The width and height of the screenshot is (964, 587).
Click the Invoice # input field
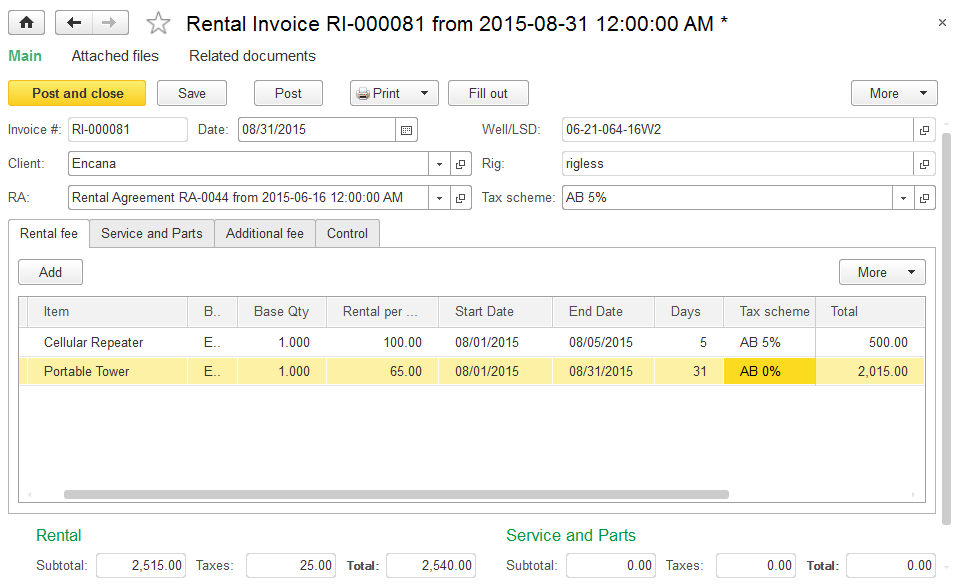127,130
